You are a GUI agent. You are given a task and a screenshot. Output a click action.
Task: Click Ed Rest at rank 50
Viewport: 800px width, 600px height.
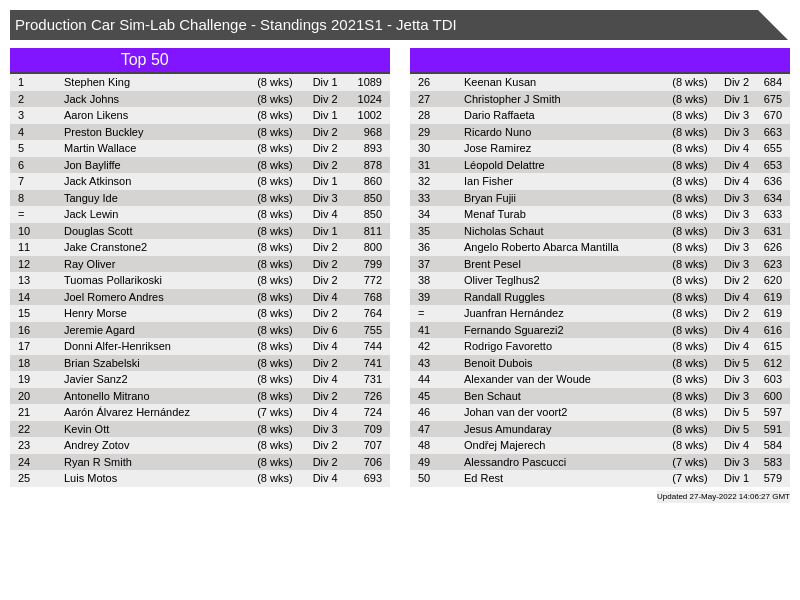[483, 478]
